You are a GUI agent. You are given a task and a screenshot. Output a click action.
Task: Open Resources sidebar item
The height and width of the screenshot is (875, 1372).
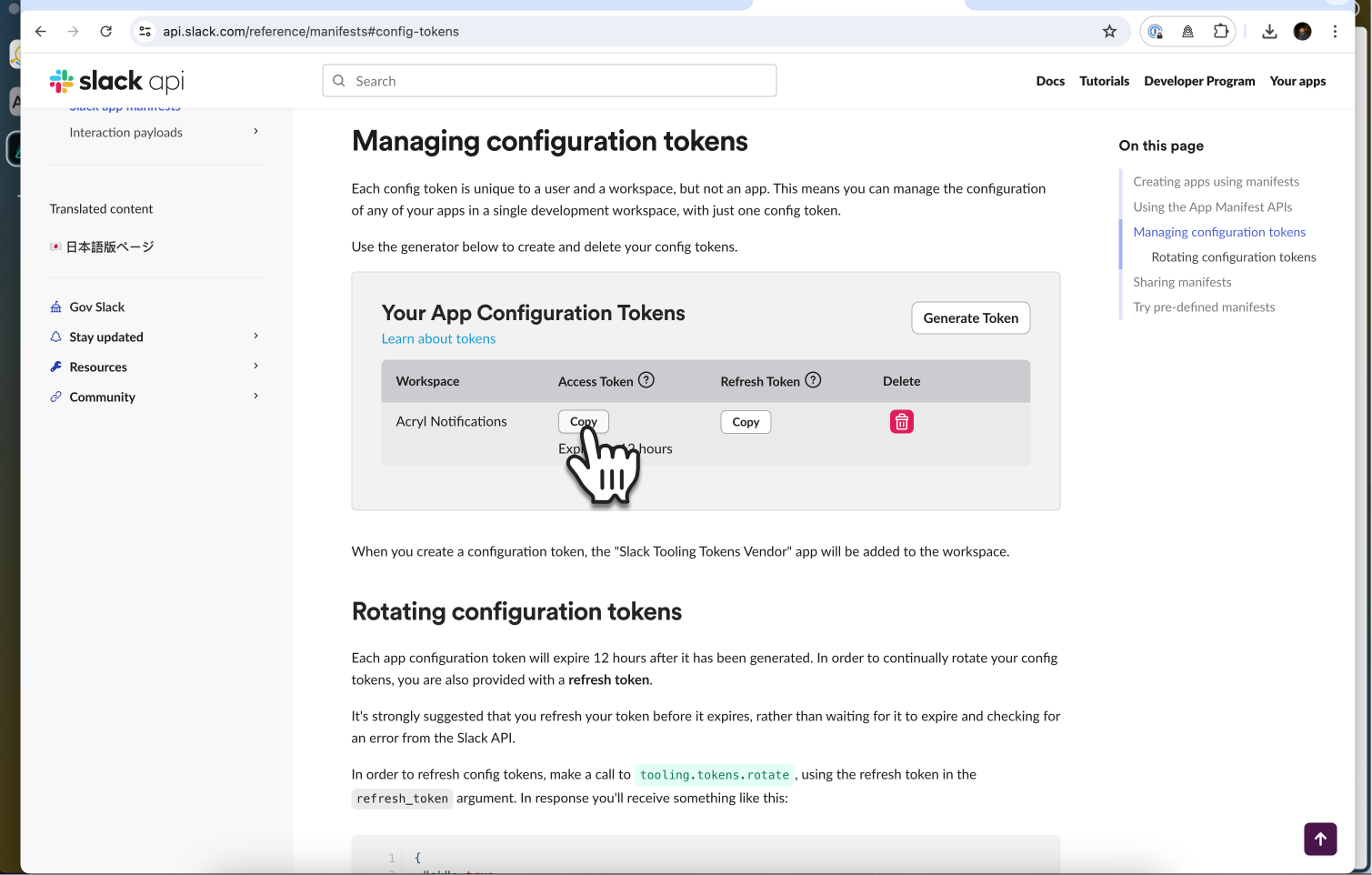click(98, 367)
